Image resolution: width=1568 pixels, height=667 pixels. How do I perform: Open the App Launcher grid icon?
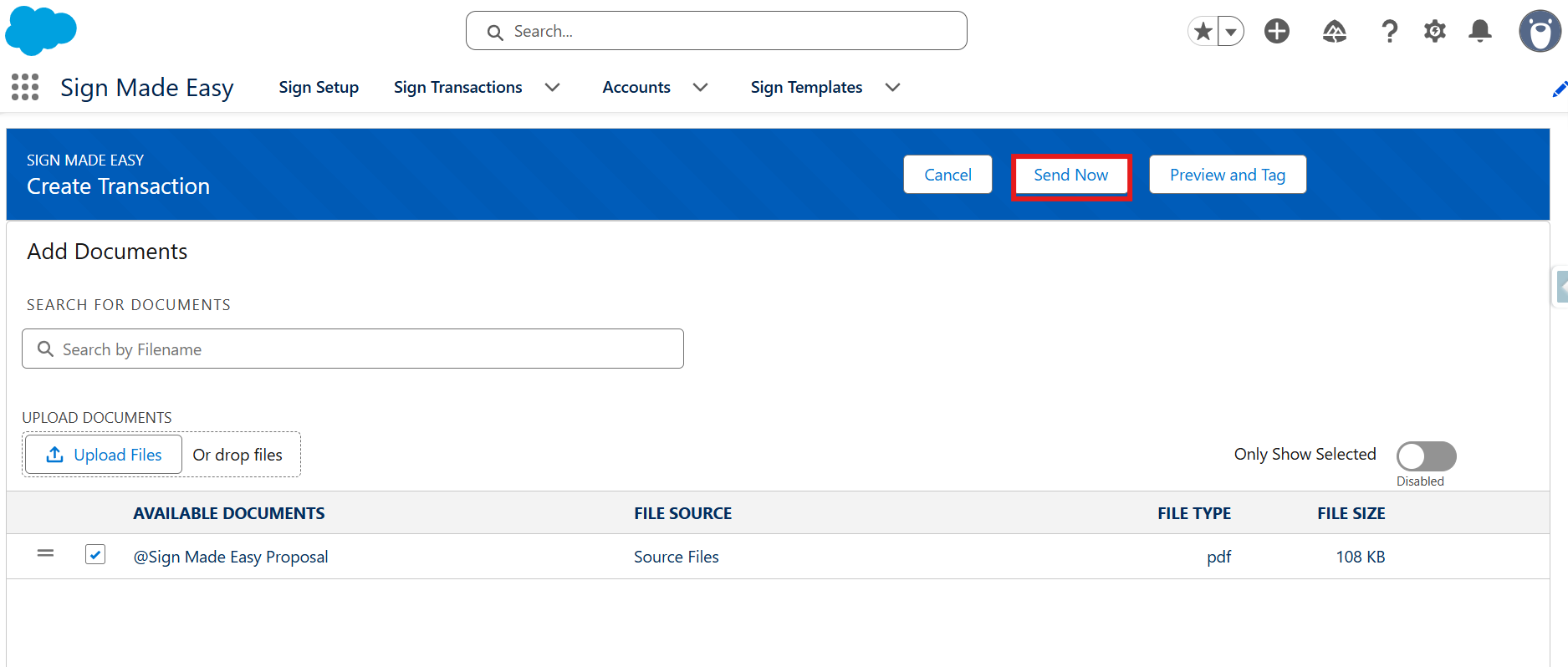point(25,87)
